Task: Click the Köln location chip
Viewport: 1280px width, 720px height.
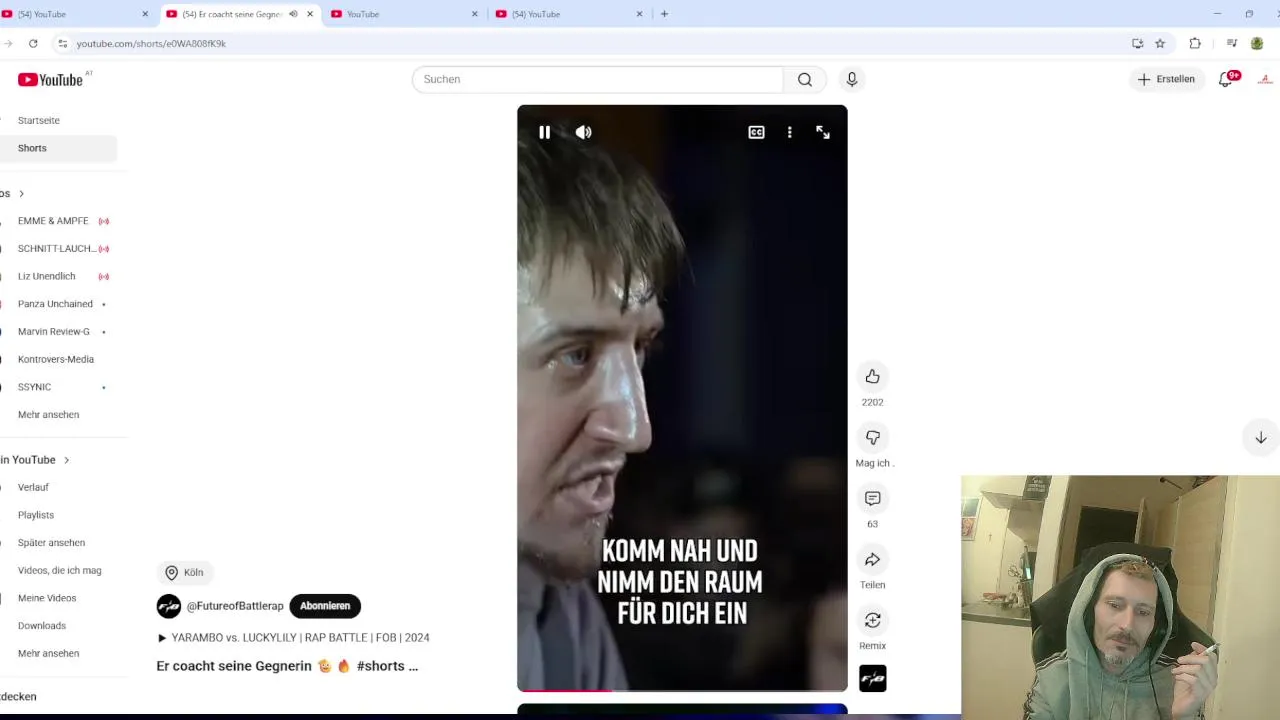Action: click(x=185, y=573)
